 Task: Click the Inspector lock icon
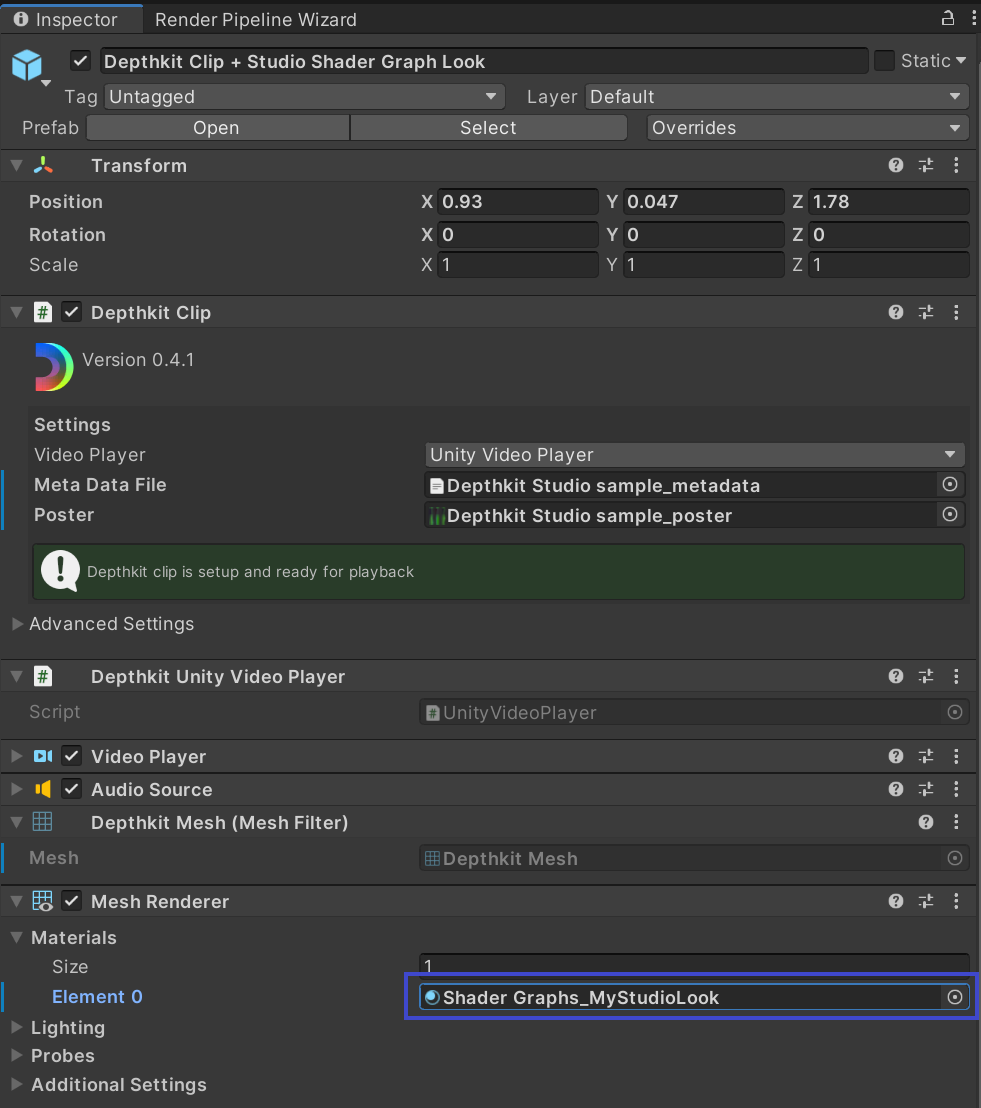tap(948, 18)
